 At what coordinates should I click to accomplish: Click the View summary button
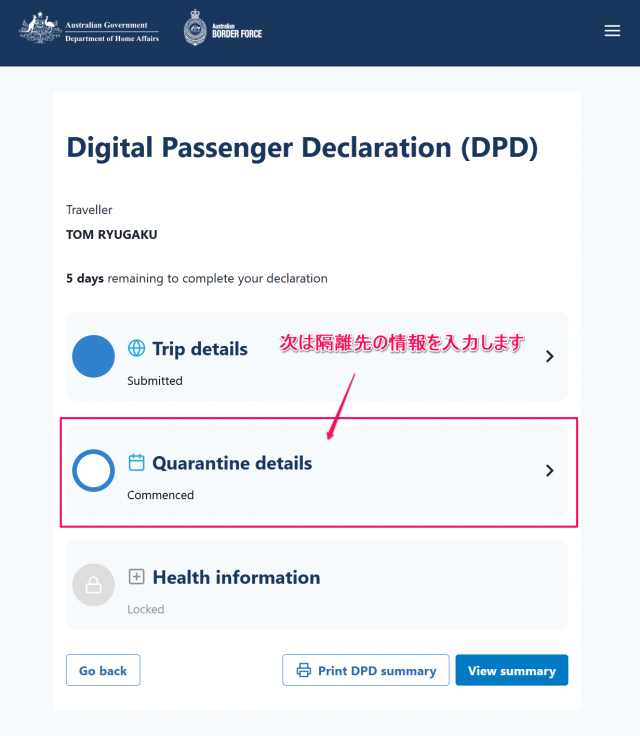tap(512, 670)
